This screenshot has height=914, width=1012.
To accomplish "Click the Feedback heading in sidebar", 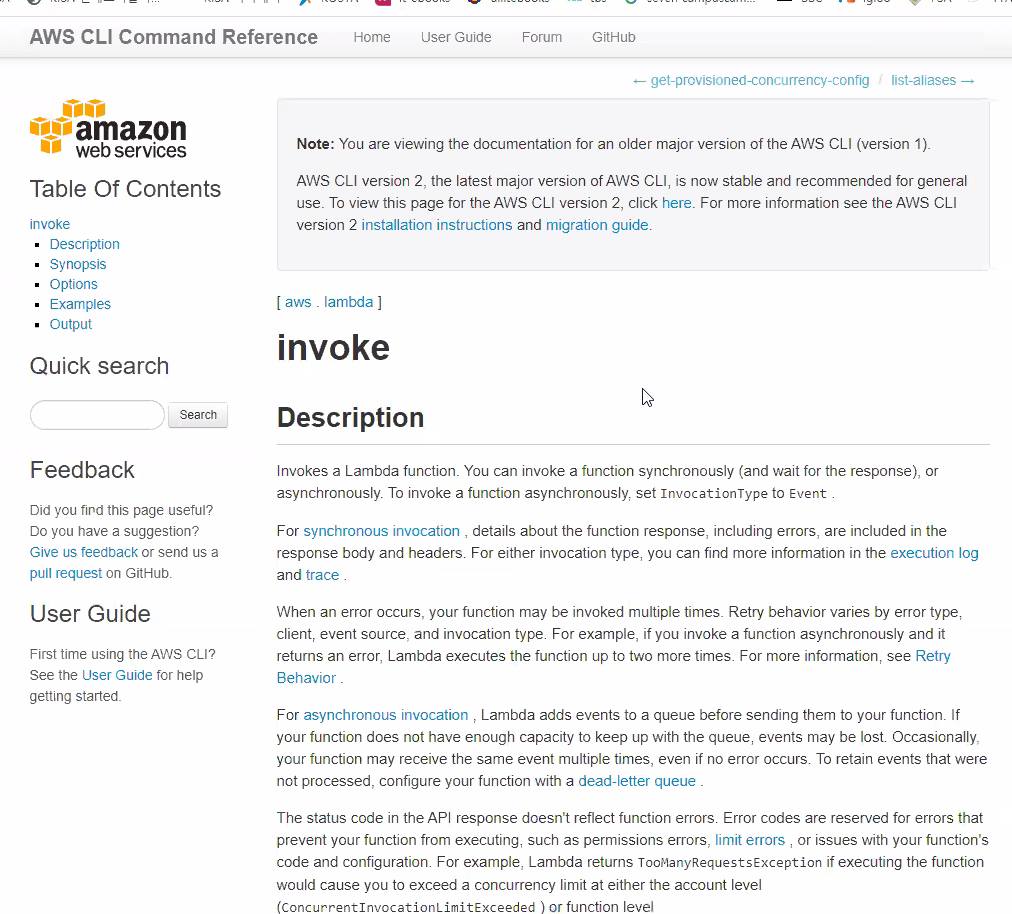I will tap(82, 470).
